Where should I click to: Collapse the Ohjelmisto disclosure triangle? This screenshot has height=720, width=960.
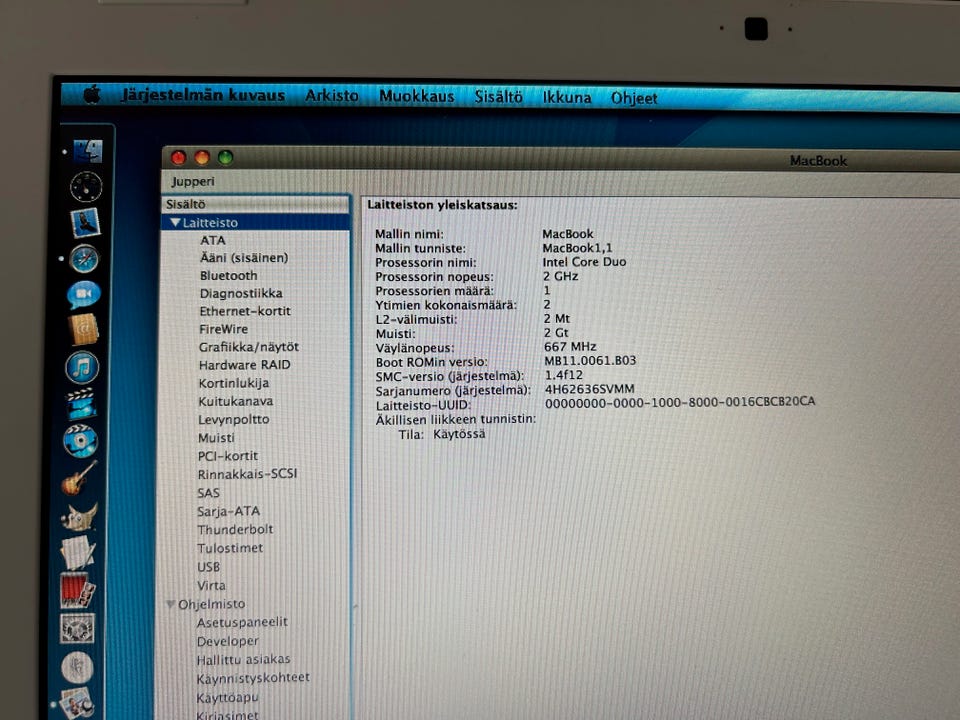(171, 604)
